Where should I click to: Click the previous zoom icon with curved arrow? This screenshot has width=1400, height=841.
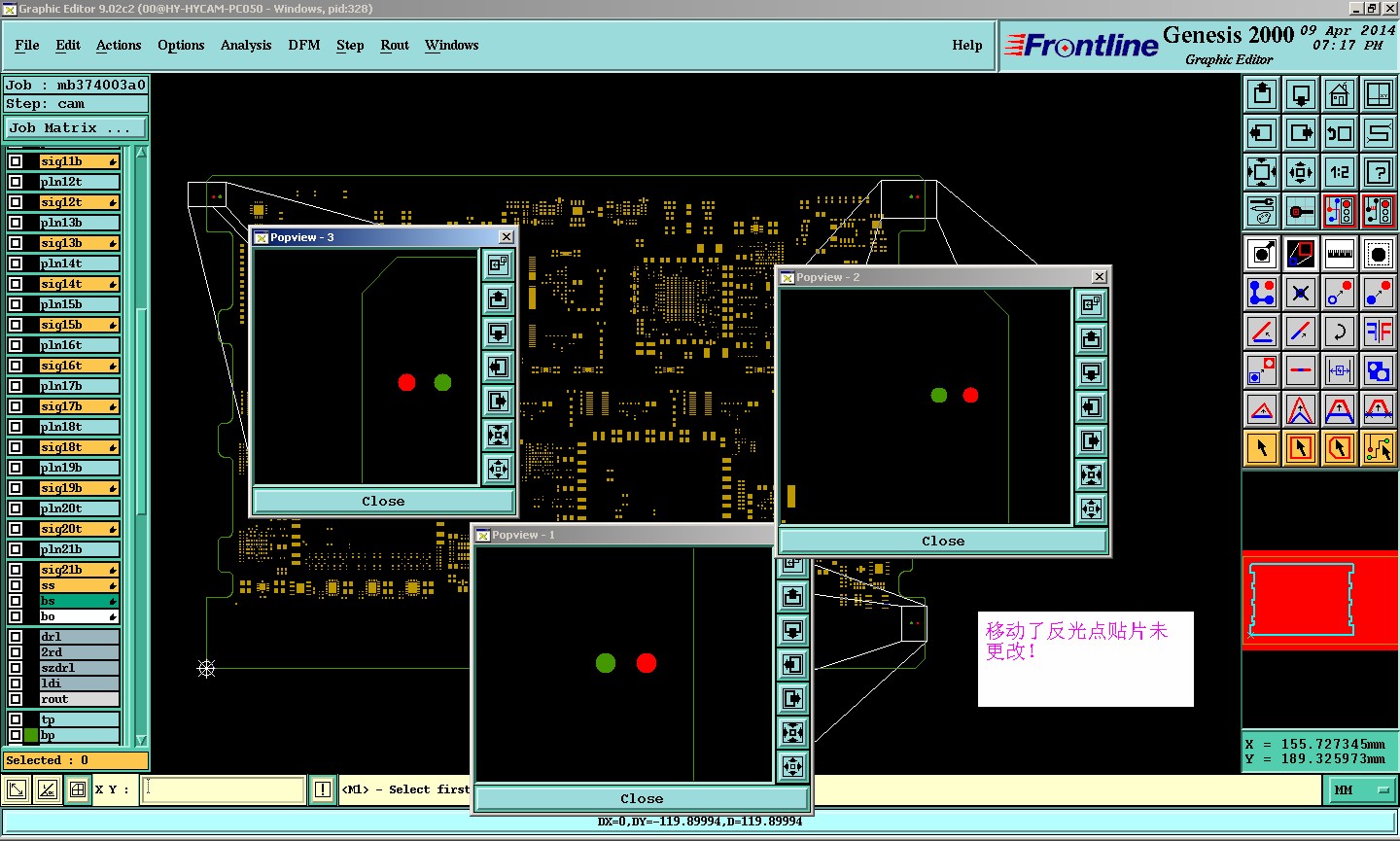pos(1340,133)
